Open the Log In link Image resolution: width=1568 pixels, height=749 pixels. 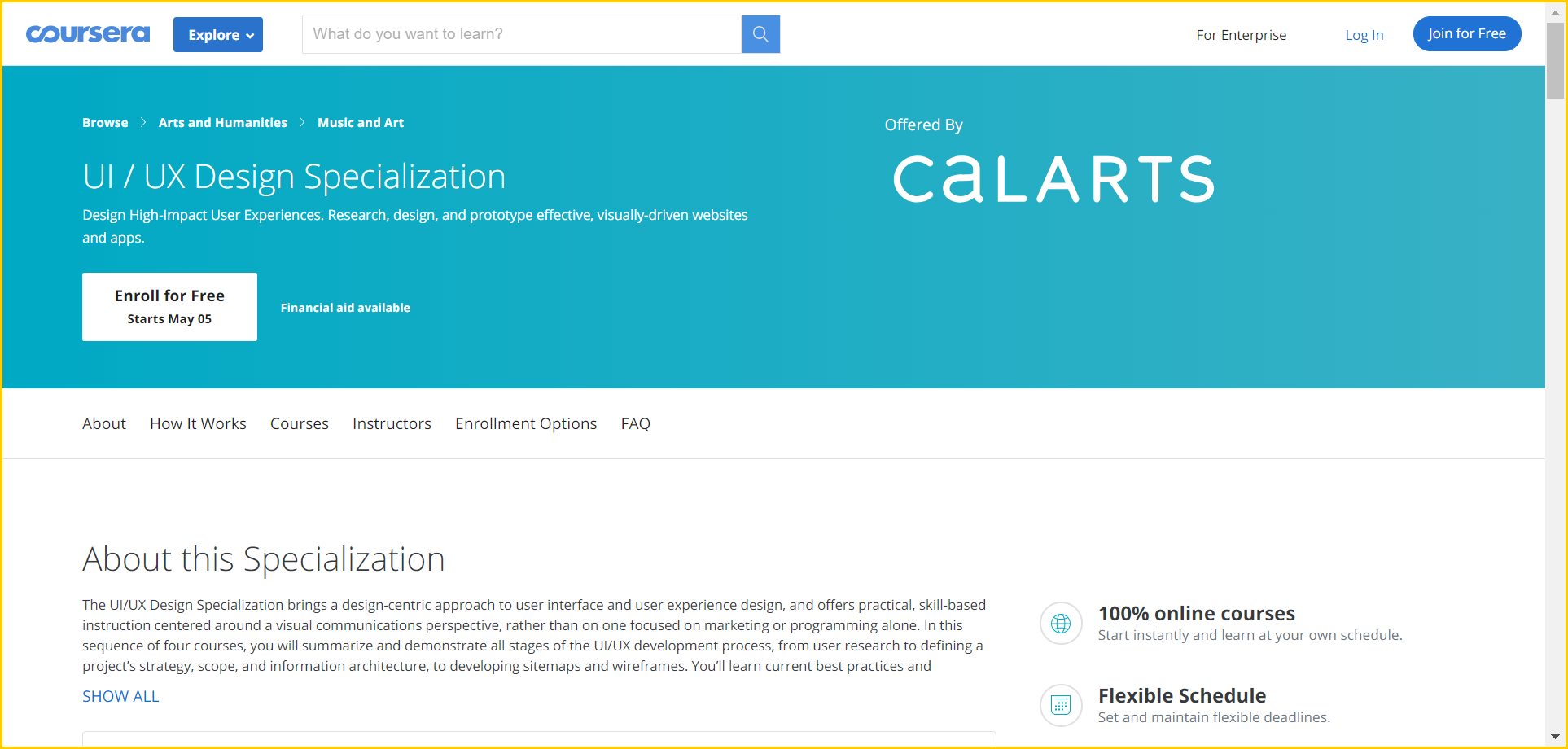[x=1364, y=35]
